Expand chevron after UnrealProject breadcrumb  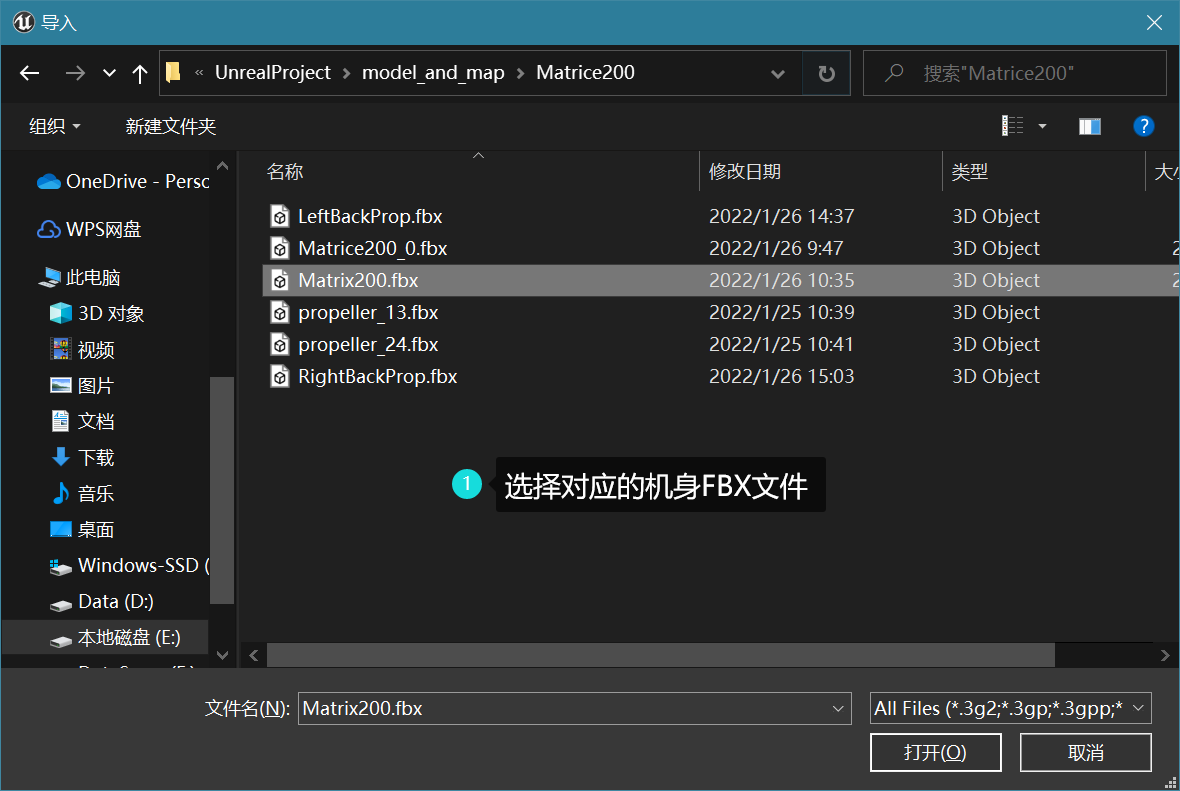pos(346,74)
